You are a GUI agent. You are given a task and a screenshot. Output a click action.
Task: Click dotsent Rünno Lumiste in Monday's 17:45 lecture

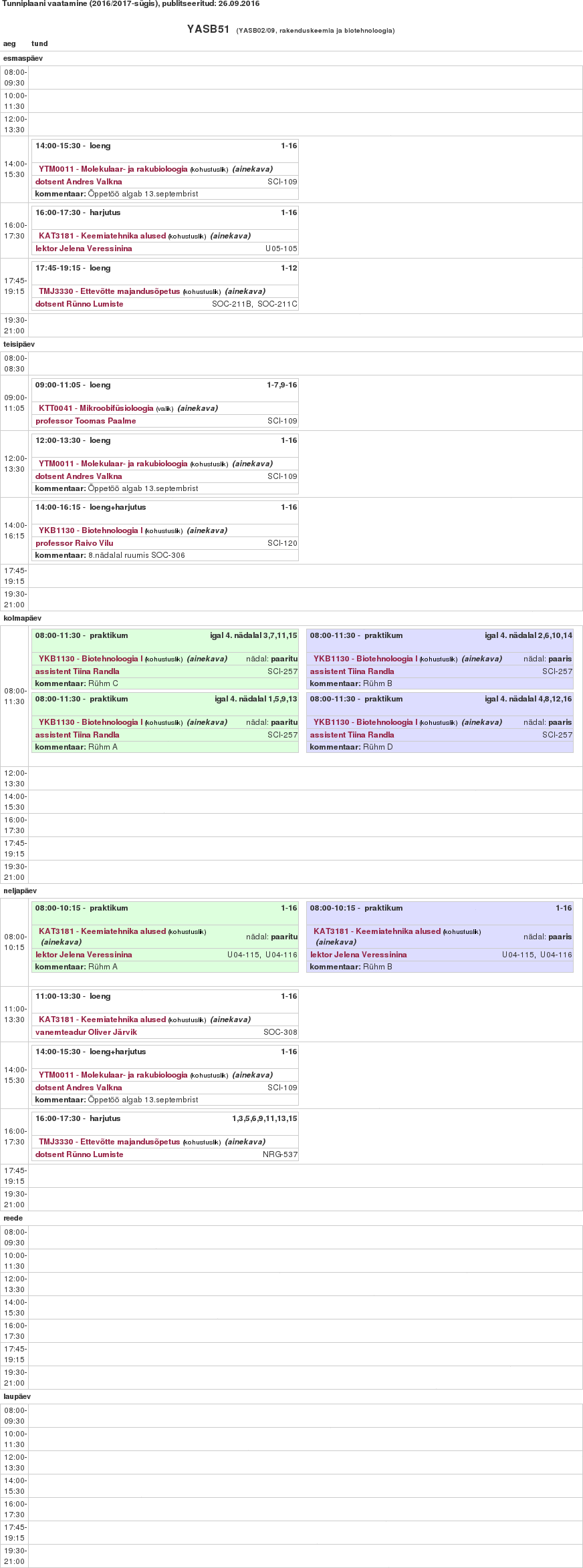point(79,304)
